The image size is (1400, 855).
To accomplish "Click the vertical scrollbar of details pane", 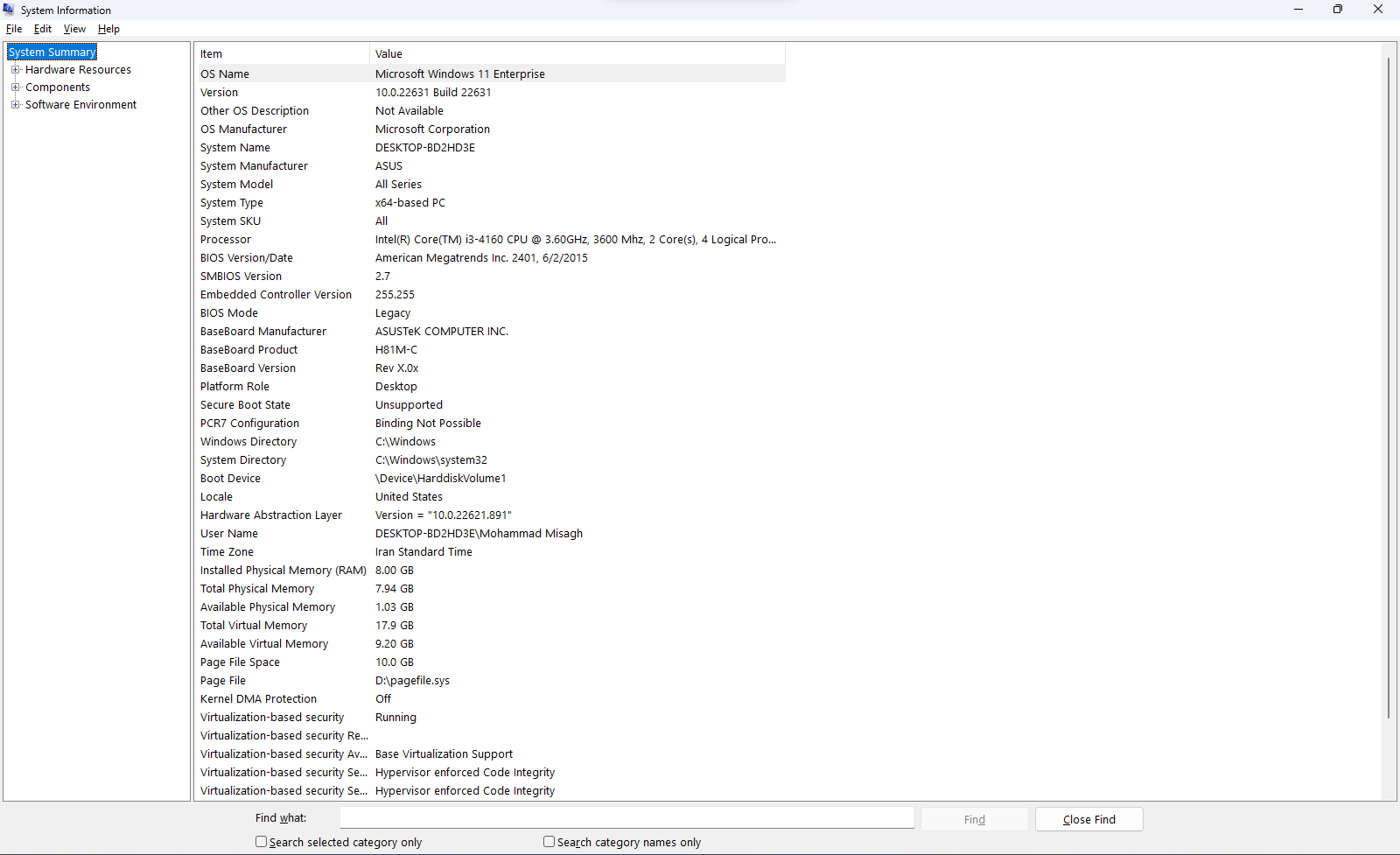I will coord(1389,389).
